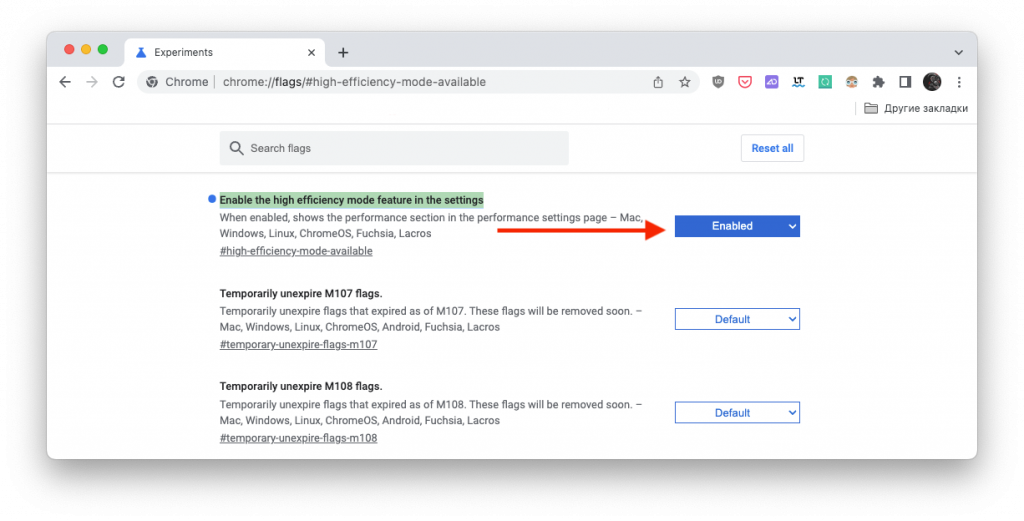1024x521 pixels.
Task: Click the Reset all button
Action: click(772, 148)
